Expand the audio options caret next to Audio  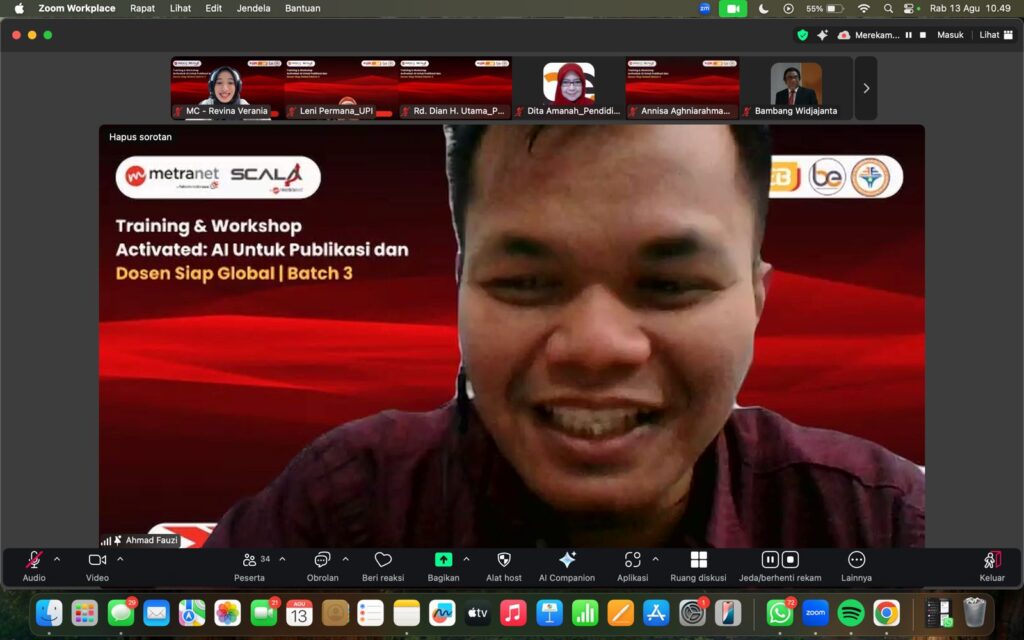click(57, 560)
